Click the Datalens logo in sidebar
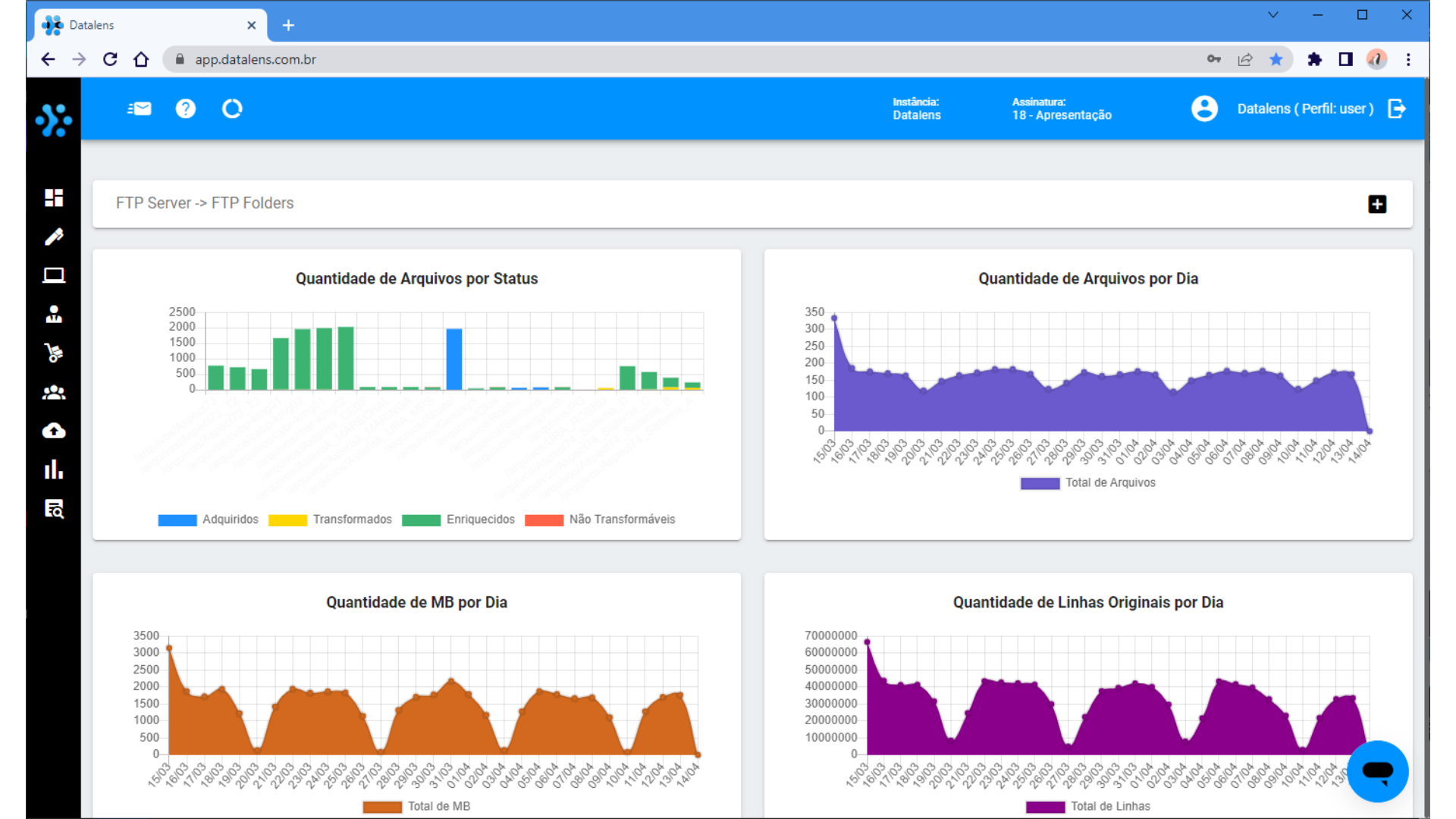This screenshot has height=819, width=1456. (x=54, y=121)
